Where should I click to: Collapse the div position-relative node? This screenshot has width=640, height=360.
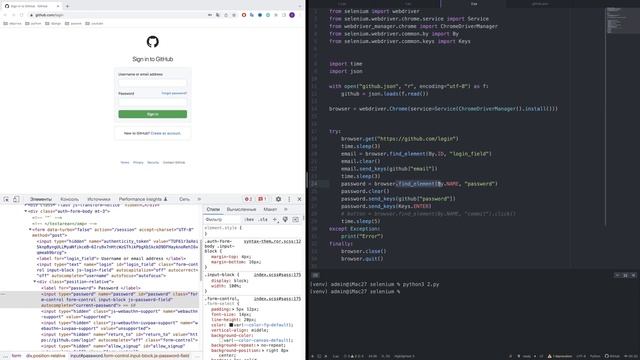[35, 282]
